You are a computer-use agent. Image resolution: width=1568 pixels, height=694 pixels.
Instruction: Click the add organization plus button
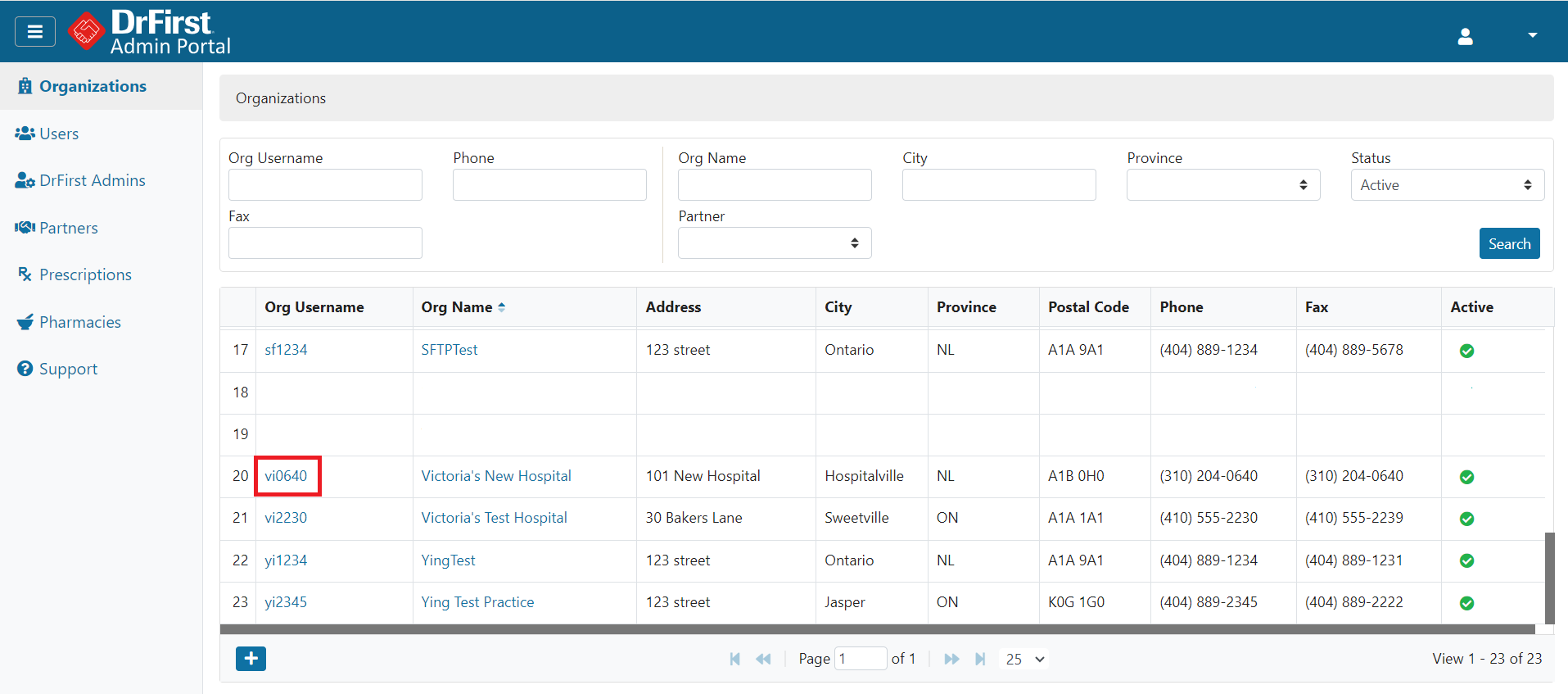pyautogui.click(x=251, y=658)
